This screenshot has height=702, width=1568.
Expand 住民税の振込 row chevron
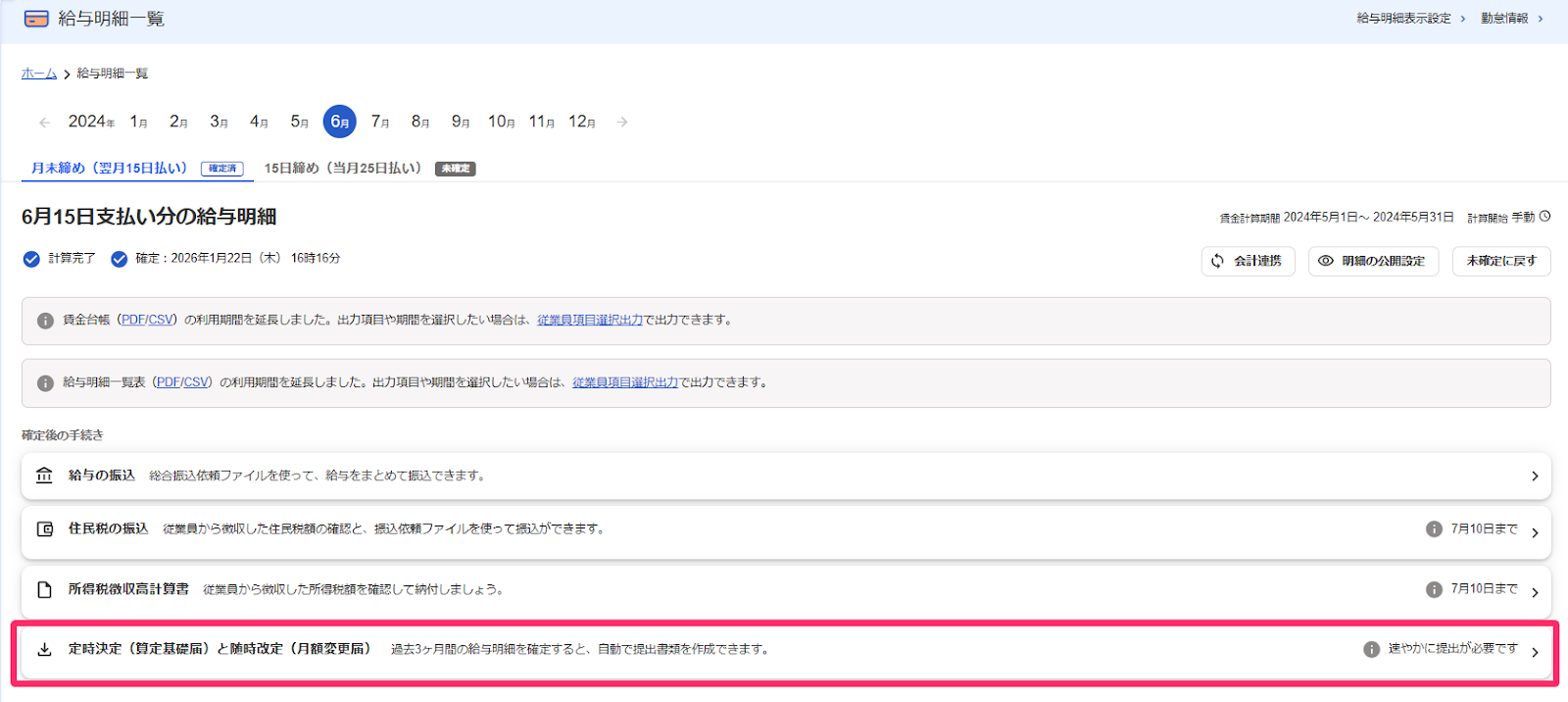tap(1535, 532)
